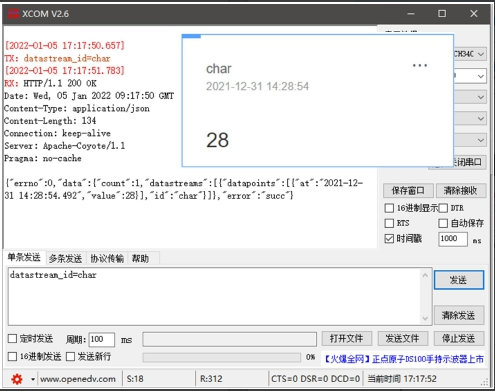The width and height of the screenshot is (495, 391).
Task: Click the file send progress bar
Action: [222, 357]
